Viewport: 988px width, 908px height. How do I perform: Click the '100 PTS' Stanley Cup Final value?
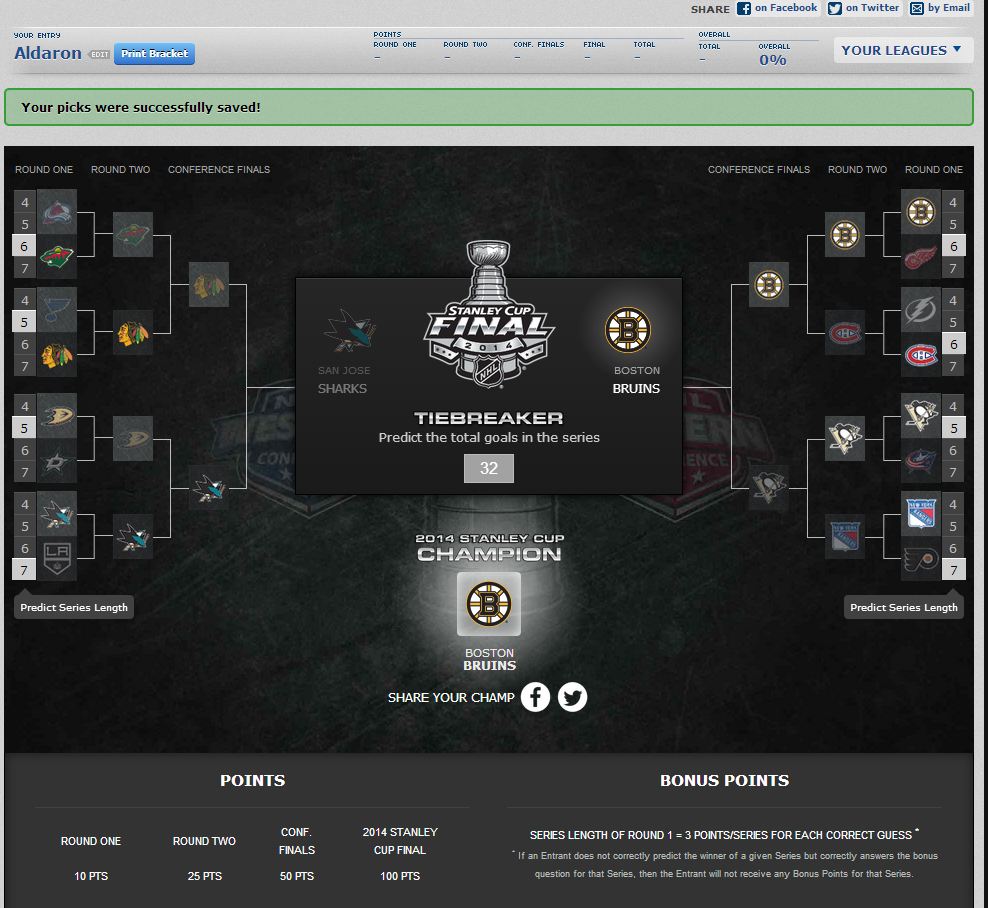[x=400, y=876]
